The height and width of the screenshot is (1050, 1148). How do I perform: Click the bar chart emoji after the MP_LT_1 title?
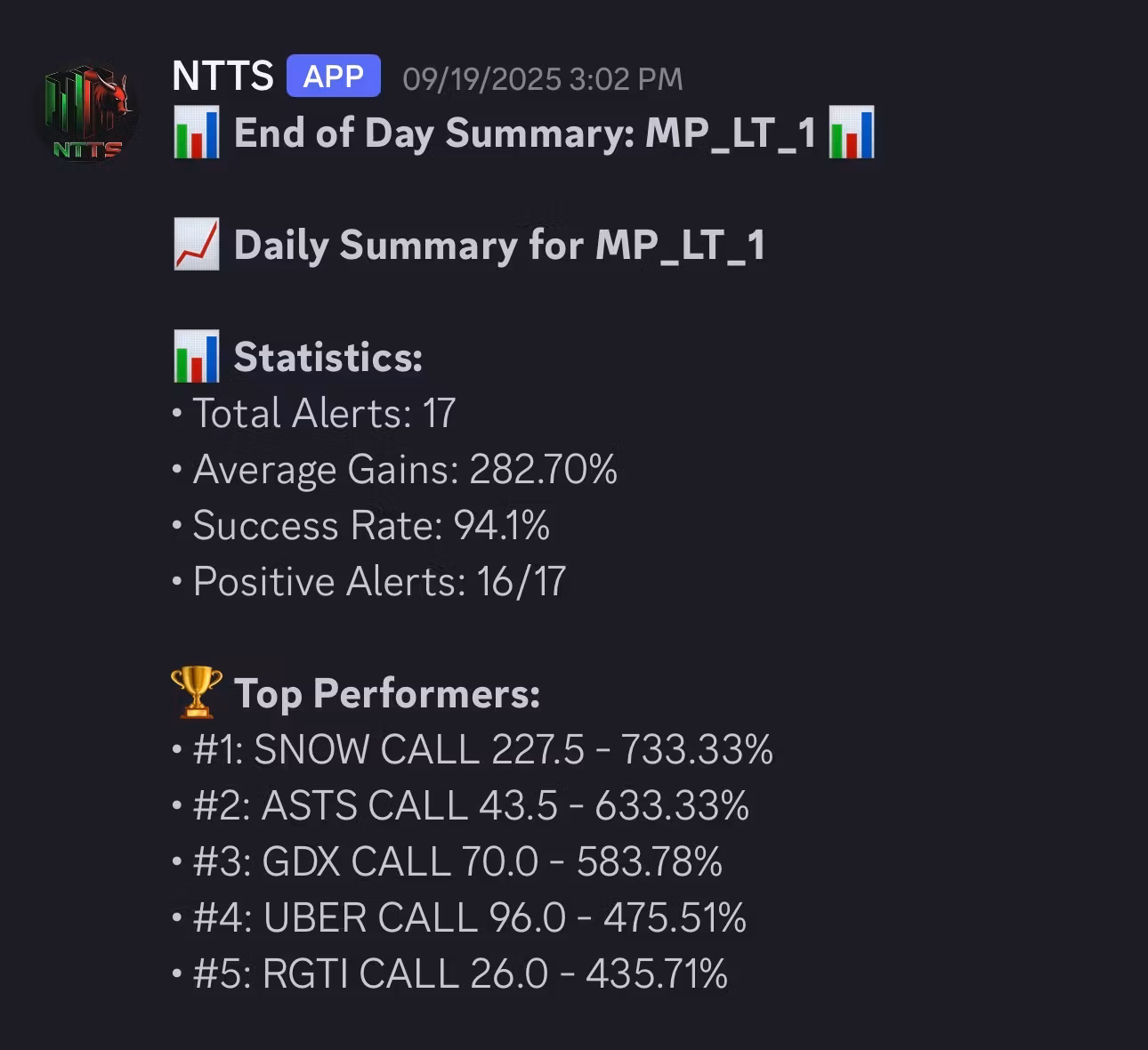[x=852, y=133]
